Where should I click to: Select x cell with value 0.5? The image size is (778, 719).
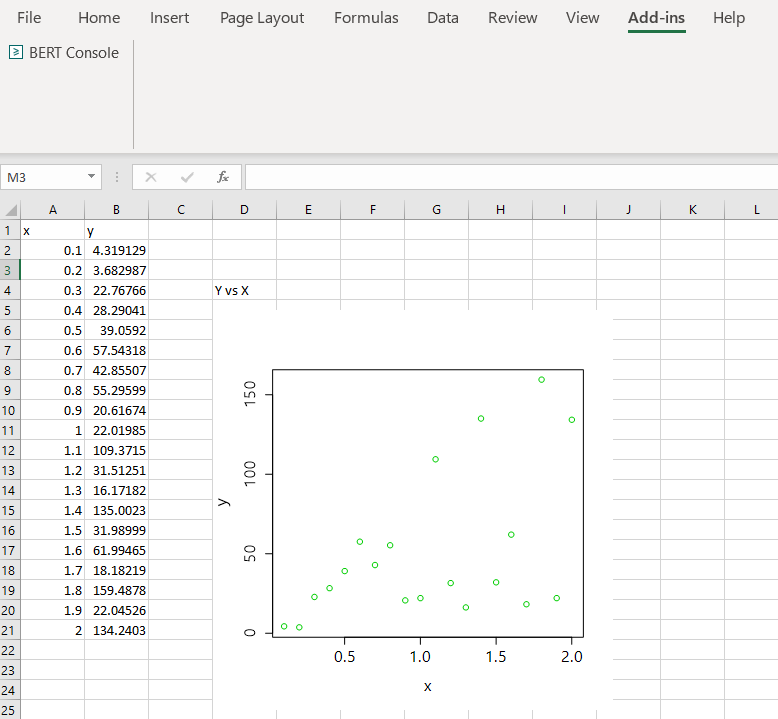click(53, 330)
